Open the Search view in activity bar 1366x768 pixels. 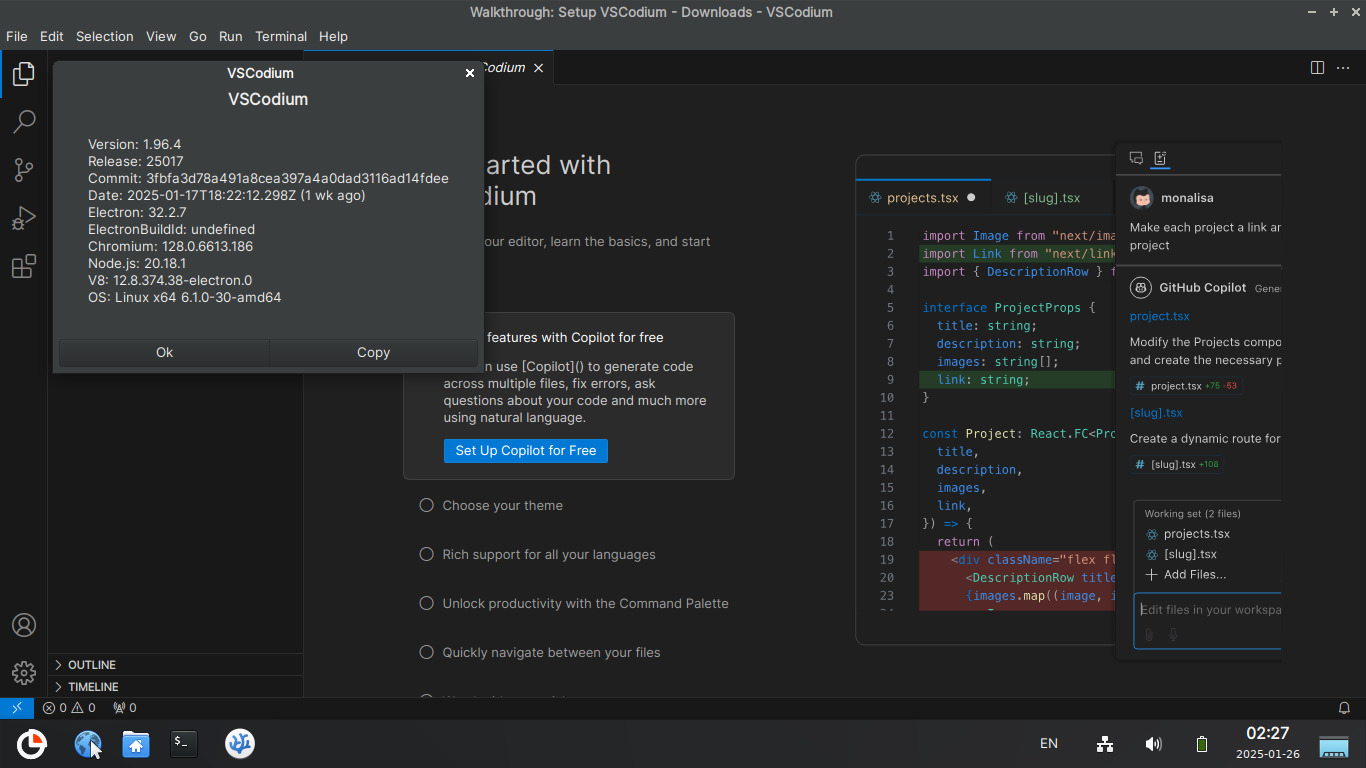pyautogui.click(x=24, y=122)
